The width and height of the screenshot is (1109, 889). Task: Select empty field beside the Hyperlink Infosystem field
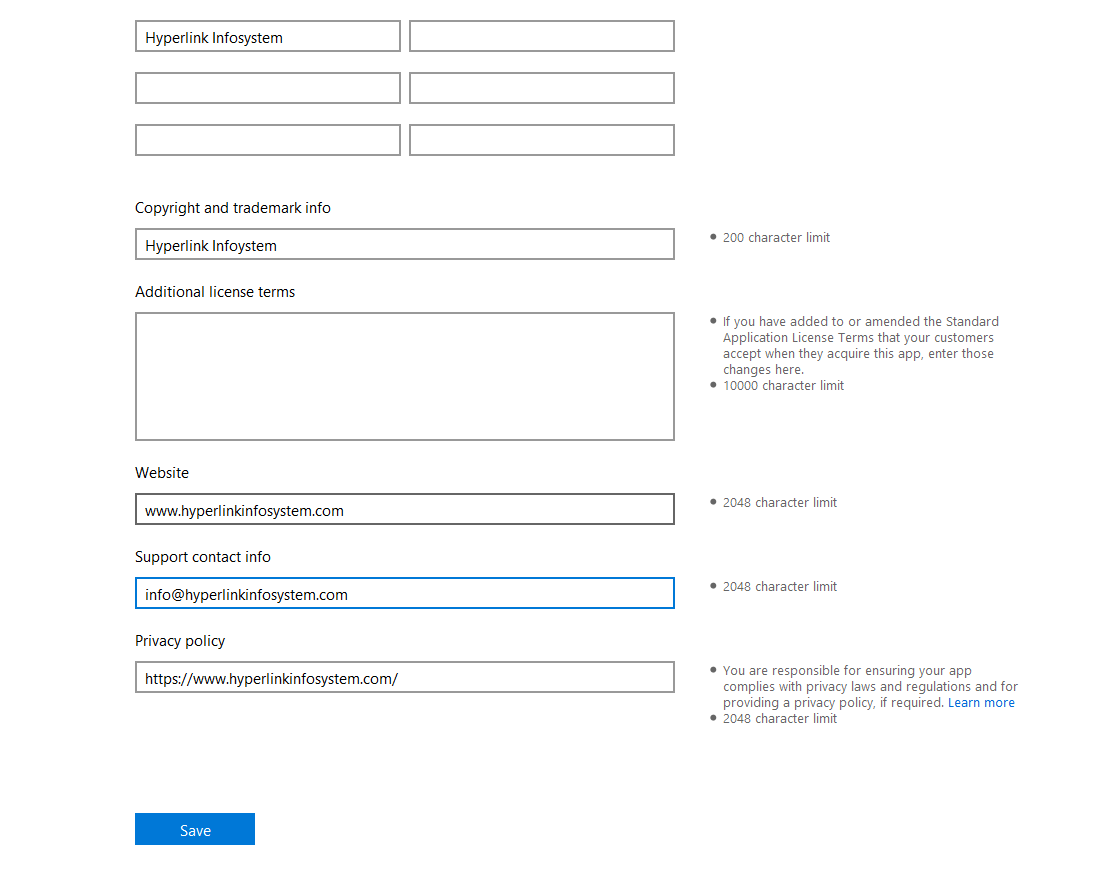coord(542,36)
